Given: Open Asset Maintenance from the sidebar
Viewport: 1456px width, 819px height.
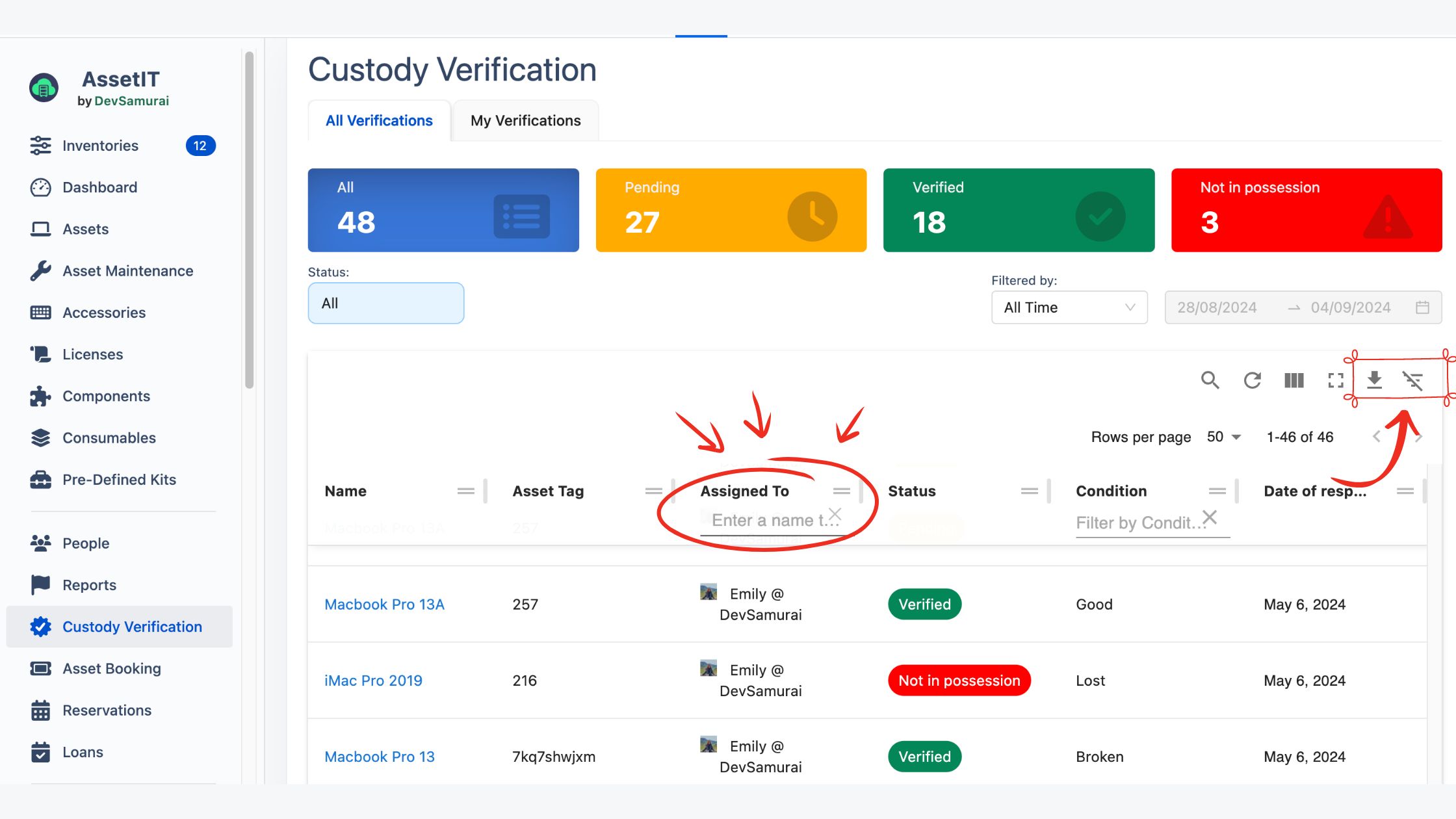Looking at the screenshot, I should pyautogui.click(x=127, y=270).
